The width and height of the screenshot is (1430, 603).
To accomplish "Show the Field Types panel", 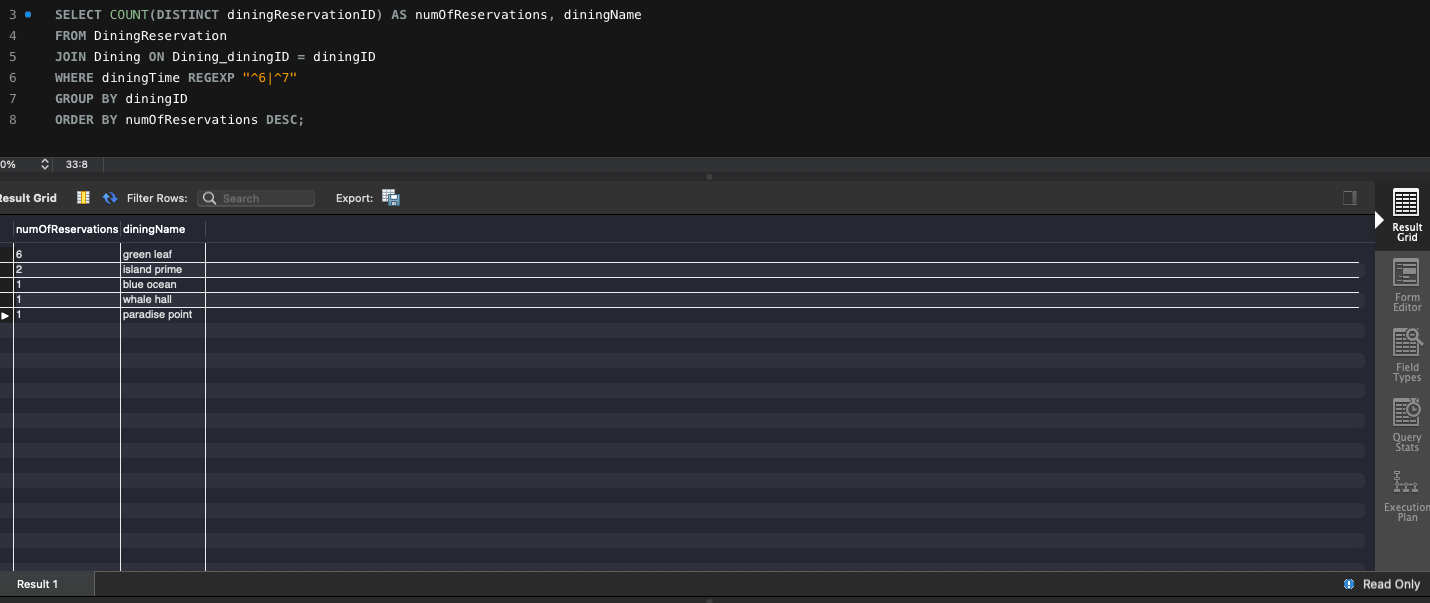I will [1406, 355].
